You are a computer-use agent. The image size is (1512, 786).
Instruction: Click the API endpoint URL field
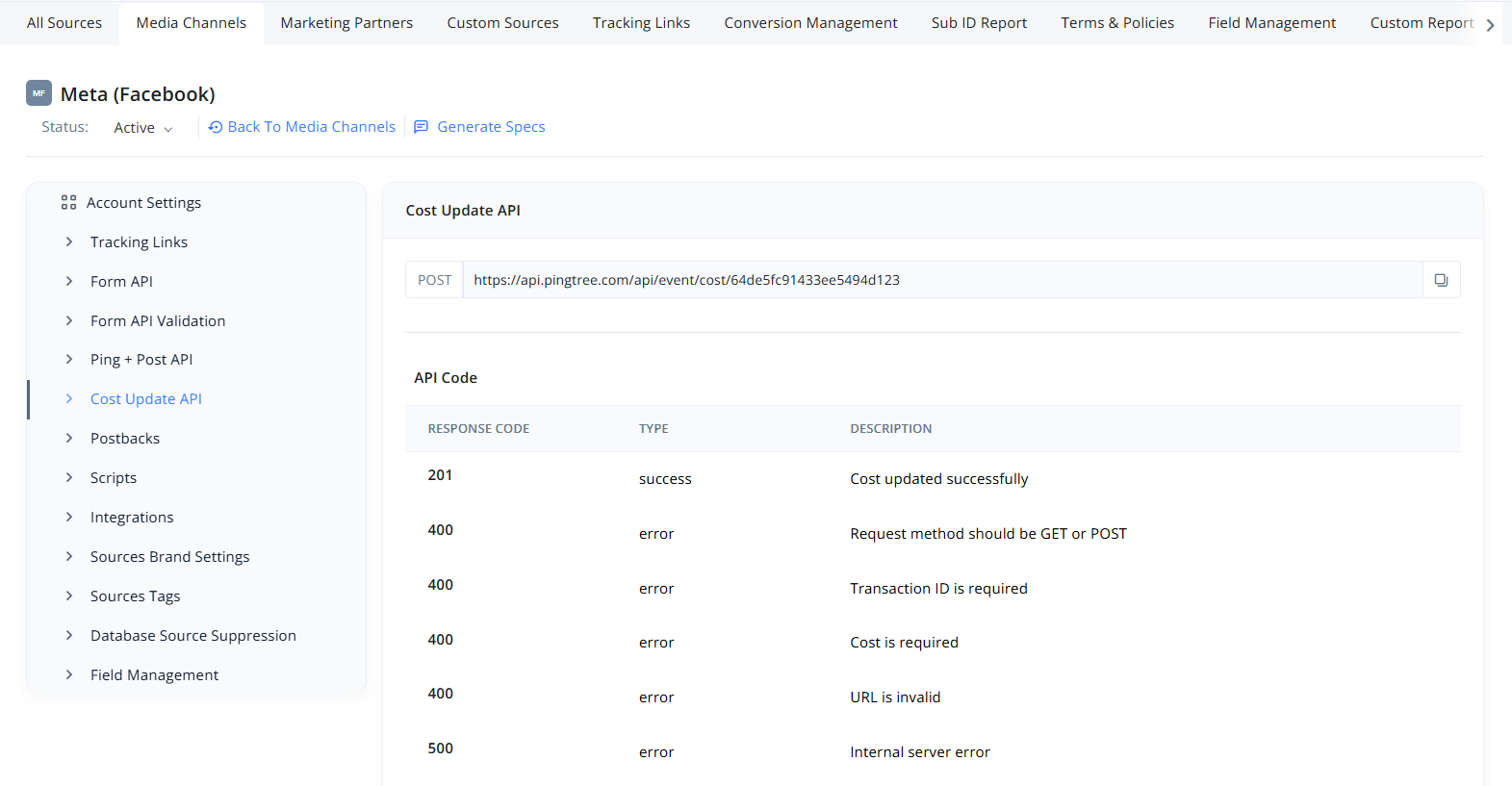pos(942,280)
